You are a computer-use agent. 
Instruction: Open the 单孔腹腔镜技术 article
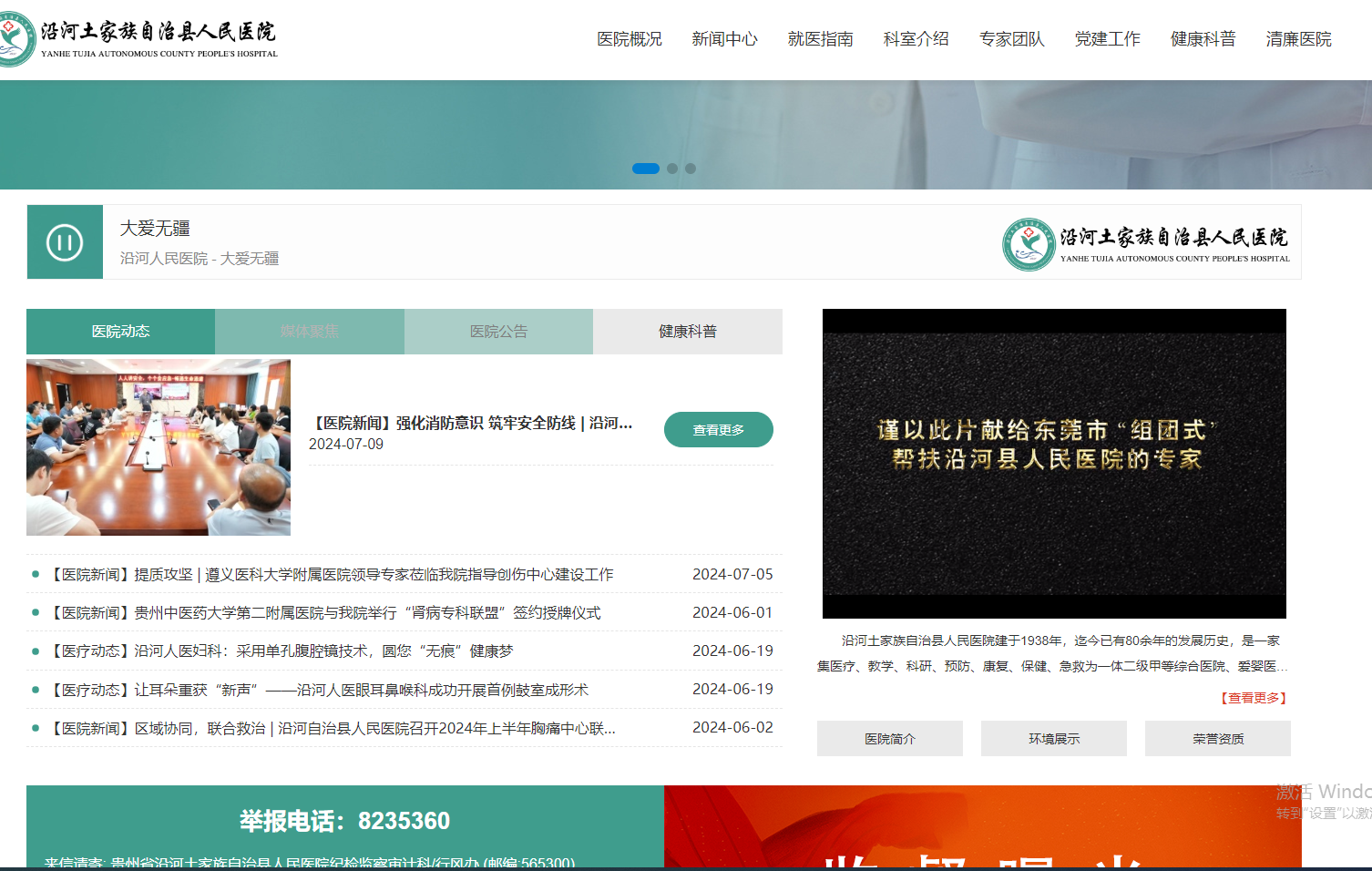click(280, 651)
